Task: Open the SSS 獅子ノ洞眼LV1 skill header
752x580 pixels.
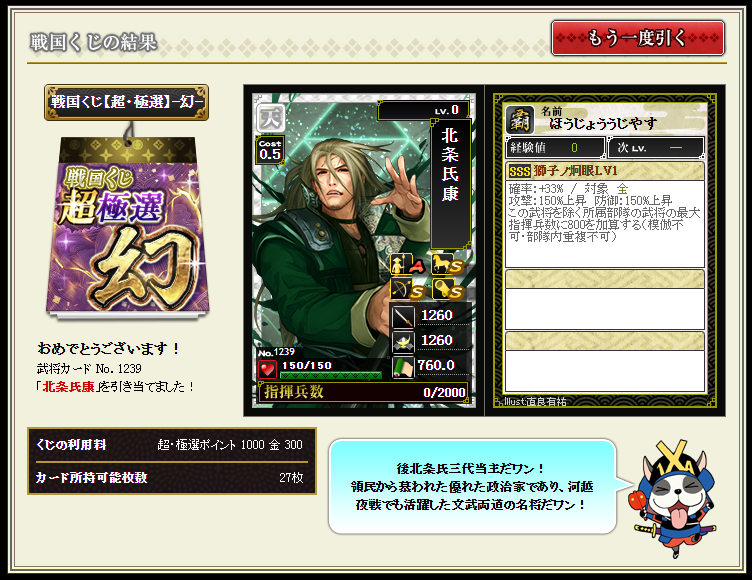Action: (605, 171)
